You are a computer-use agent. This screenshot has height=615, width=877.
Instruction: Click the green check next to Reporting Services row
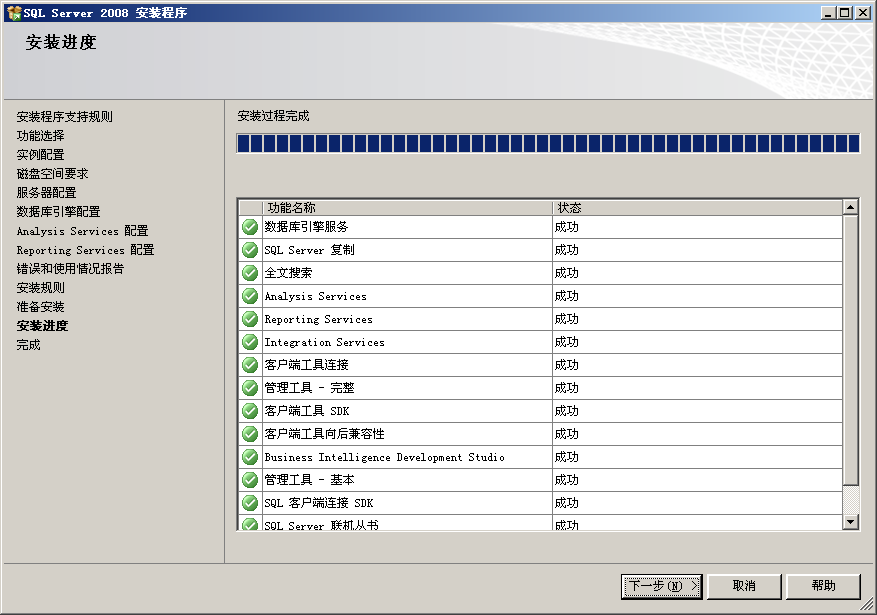(250, 319)
